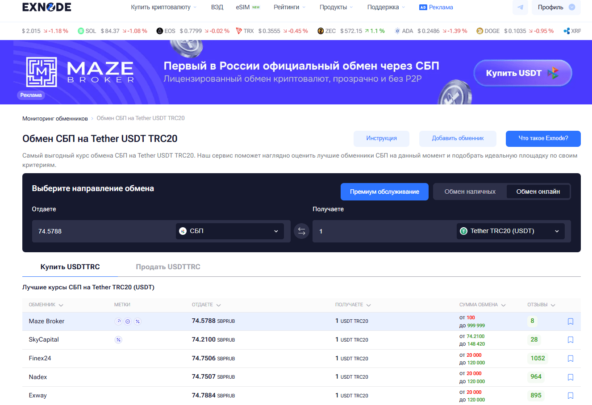The width and height of the screenshot is (592, 405).
Task: Sort by СУММА ОБМЕНА column
Action: point(482,305)
